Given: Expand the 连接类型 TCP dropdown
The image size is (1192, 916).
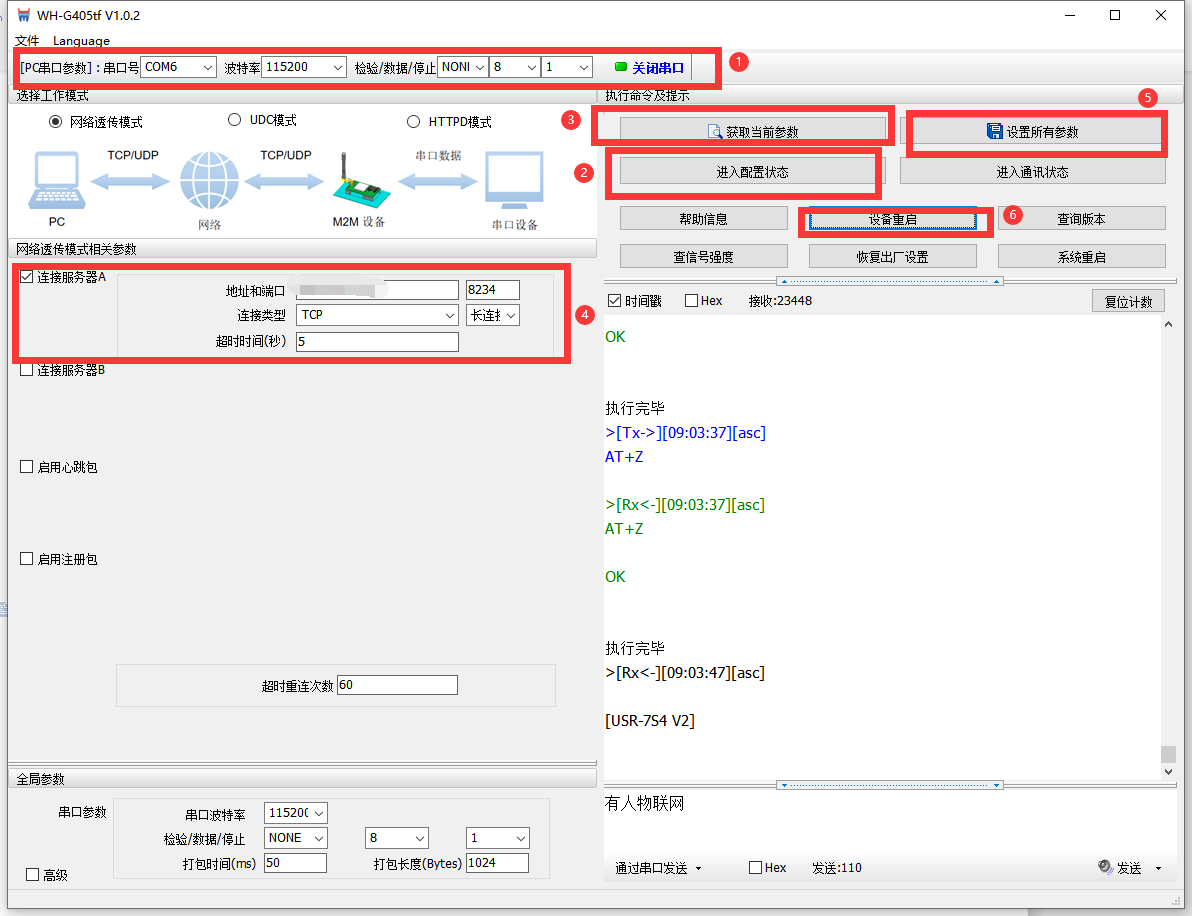Looking at the screenshot, I should click(x=449, y=315).
